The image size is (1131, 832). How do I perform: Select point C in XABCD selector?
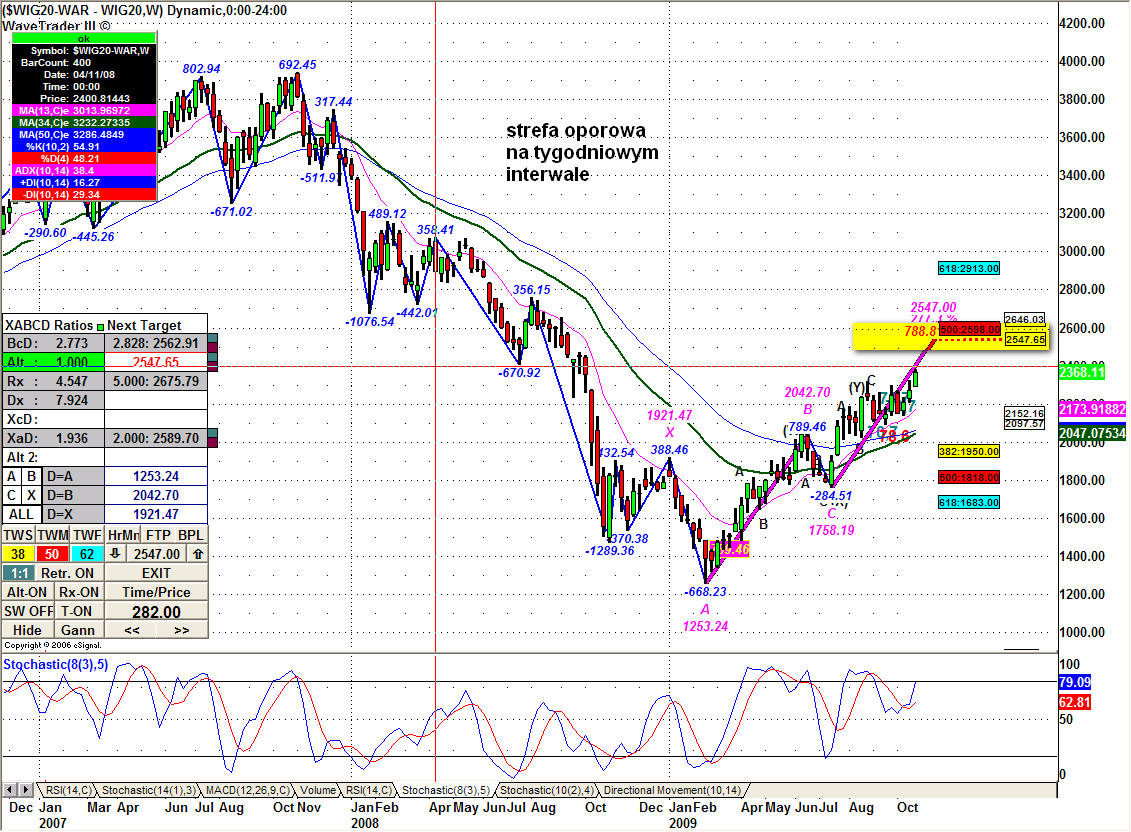12,495
